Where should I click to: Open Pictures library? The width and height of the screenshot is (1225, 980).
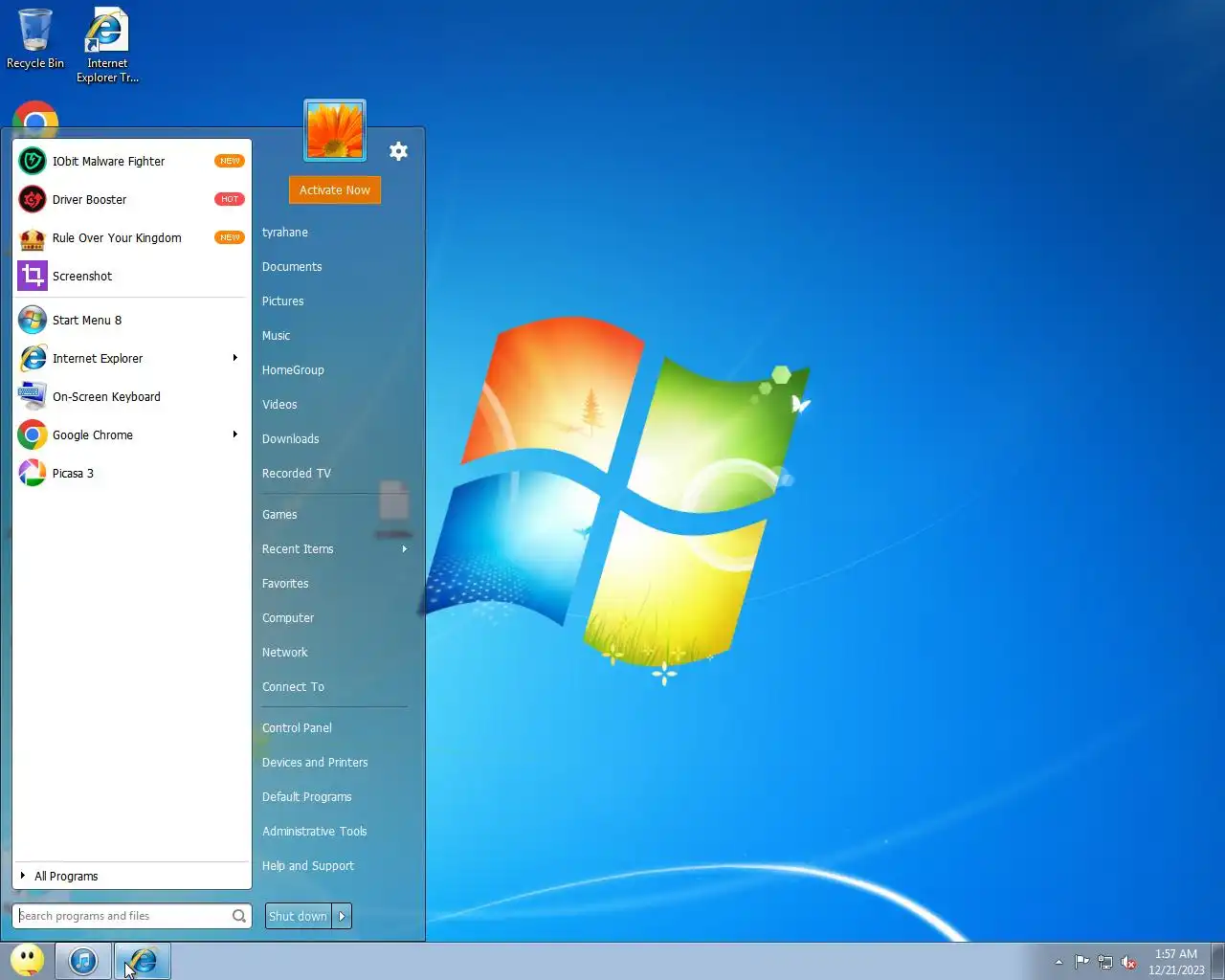tap(283, 301)
